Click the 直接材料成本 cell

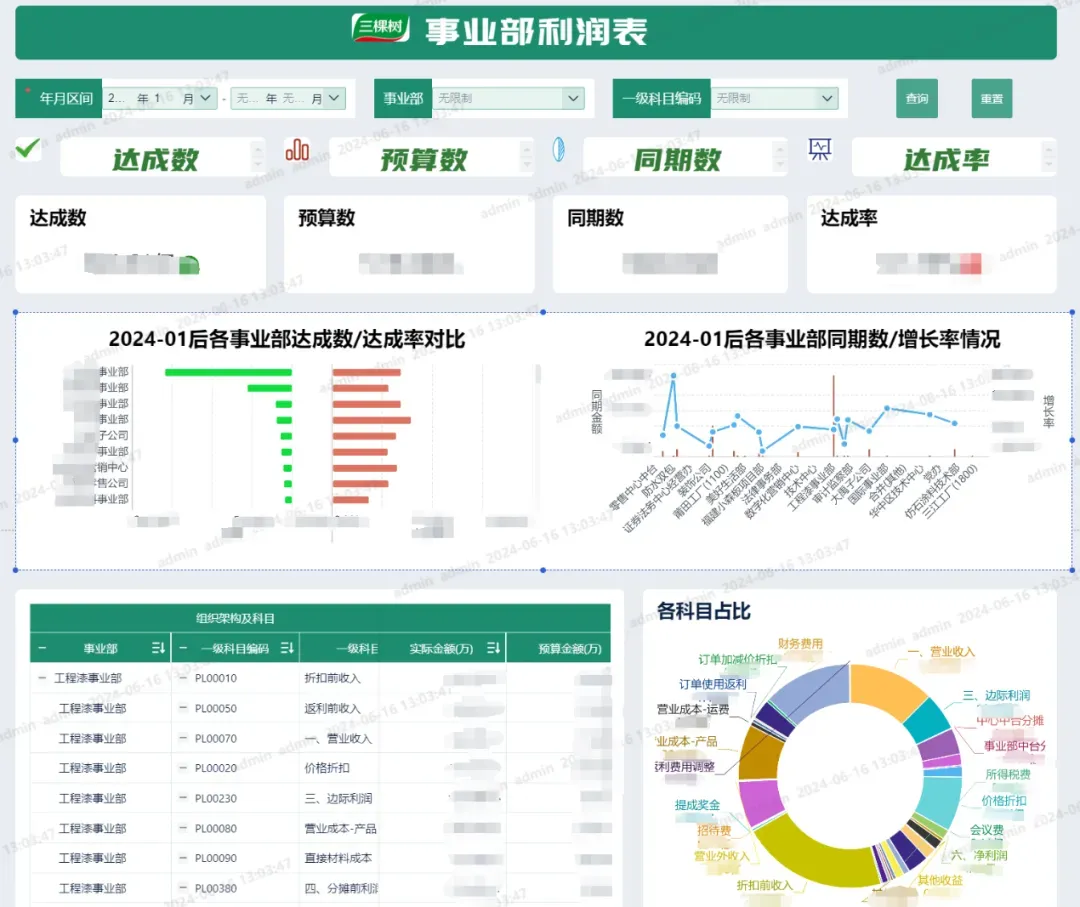pos(338,858)
